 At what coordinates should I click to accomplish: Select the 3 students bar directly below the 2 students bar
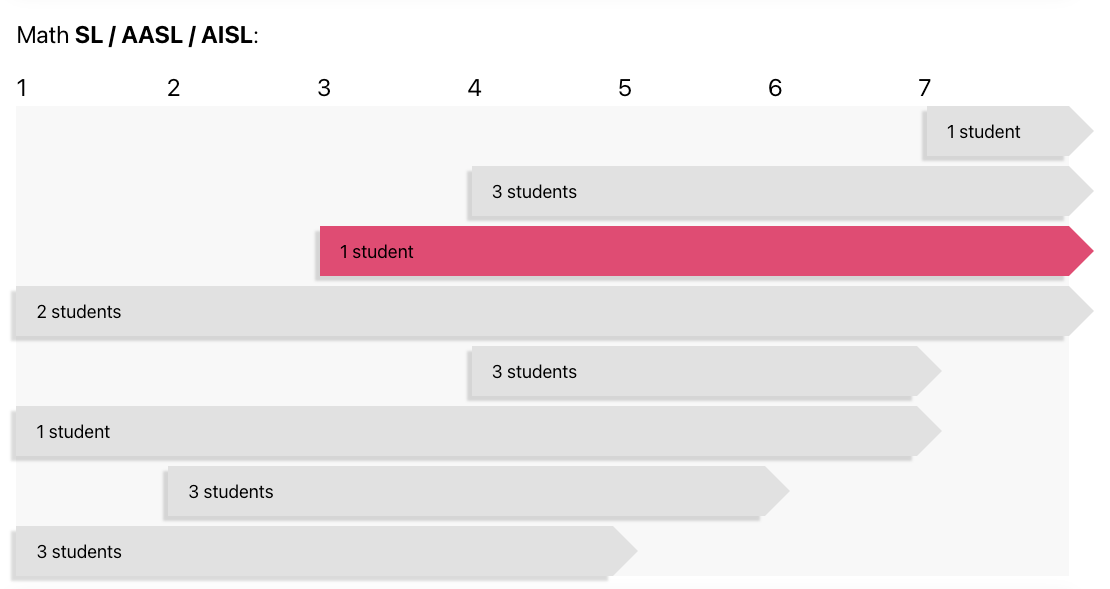click(x=706, y=372)
